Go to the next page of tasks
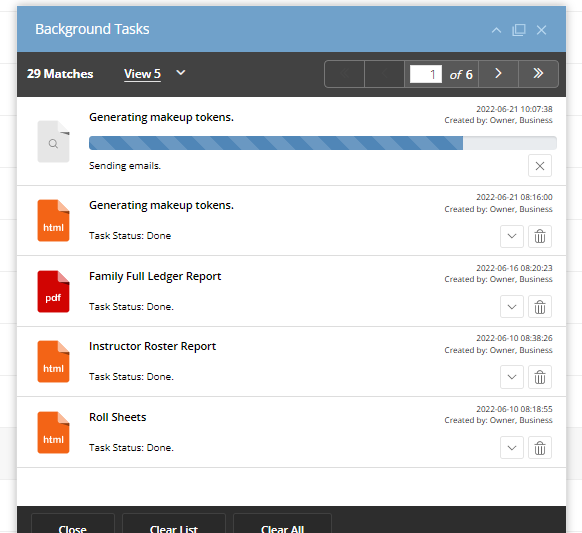The width and height of the screenshot is (582, 533). (x=498, y=73)
